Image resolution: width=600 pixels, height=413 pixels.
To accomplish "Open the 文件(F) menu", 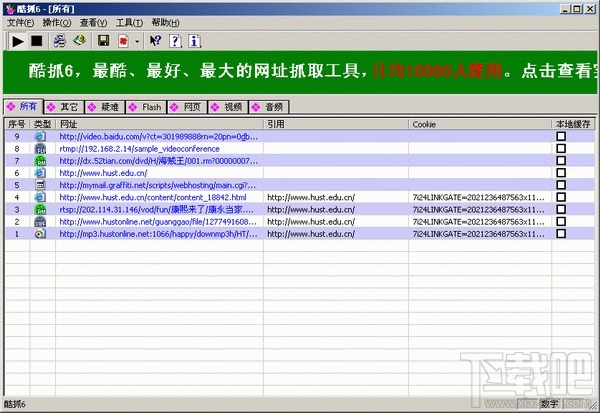I will click(x=20, y=23).
